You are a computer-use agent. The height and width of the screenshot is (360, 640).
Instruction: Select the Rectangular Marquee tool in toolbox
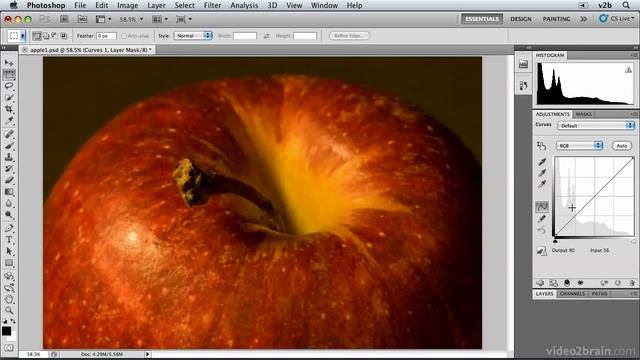[x=9, y=74]
